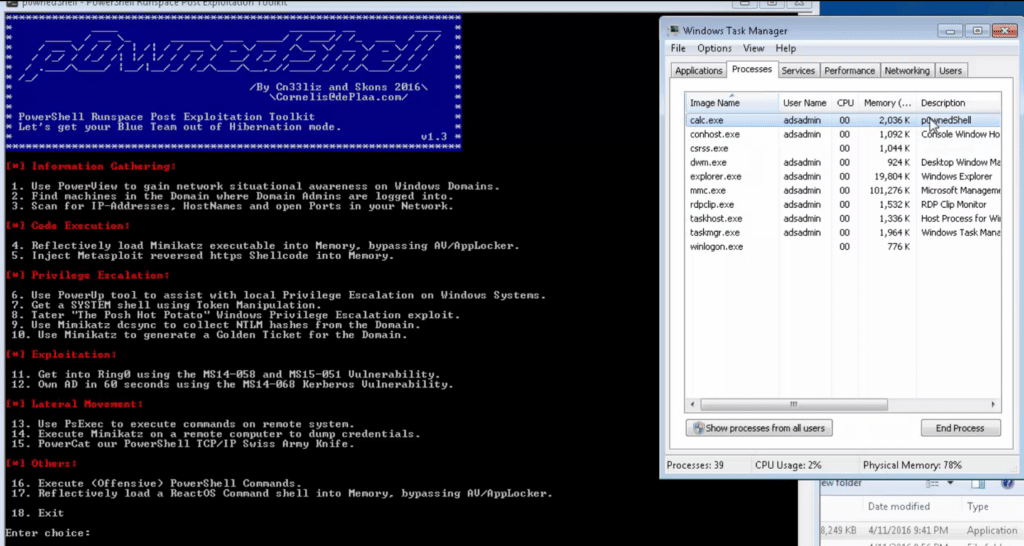Sort processes by CPU column
Screen dimensions: 1024x546
(x=845, y=103)
